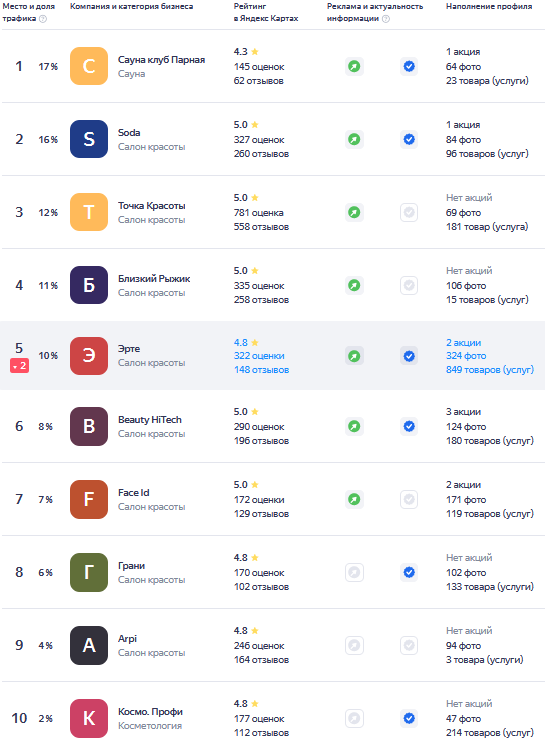Click the blue verified checkmark for Сауна клуб Парная
Viewport: 545px width, 745px height.
tap(409, 66)
